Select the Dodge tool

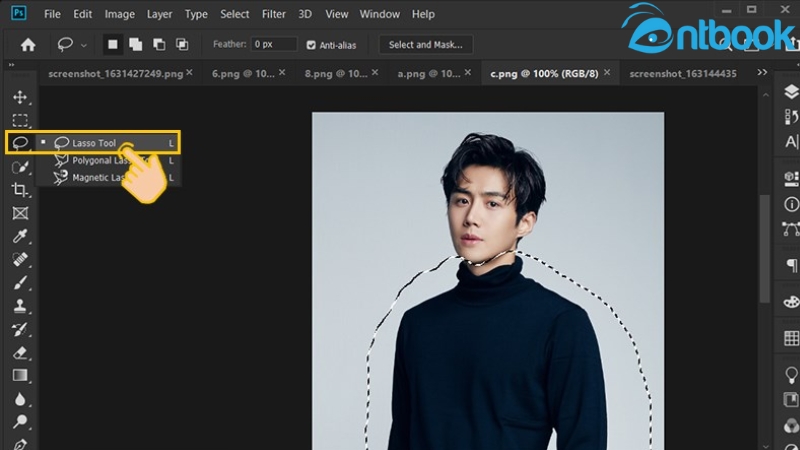[20, 421]
